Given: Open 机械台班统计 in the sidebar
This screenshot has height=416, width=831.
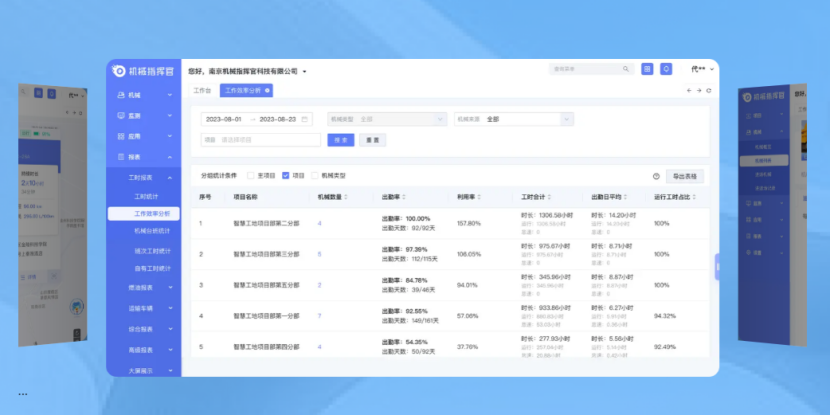Looking at the screenshot, I should 152,231.
